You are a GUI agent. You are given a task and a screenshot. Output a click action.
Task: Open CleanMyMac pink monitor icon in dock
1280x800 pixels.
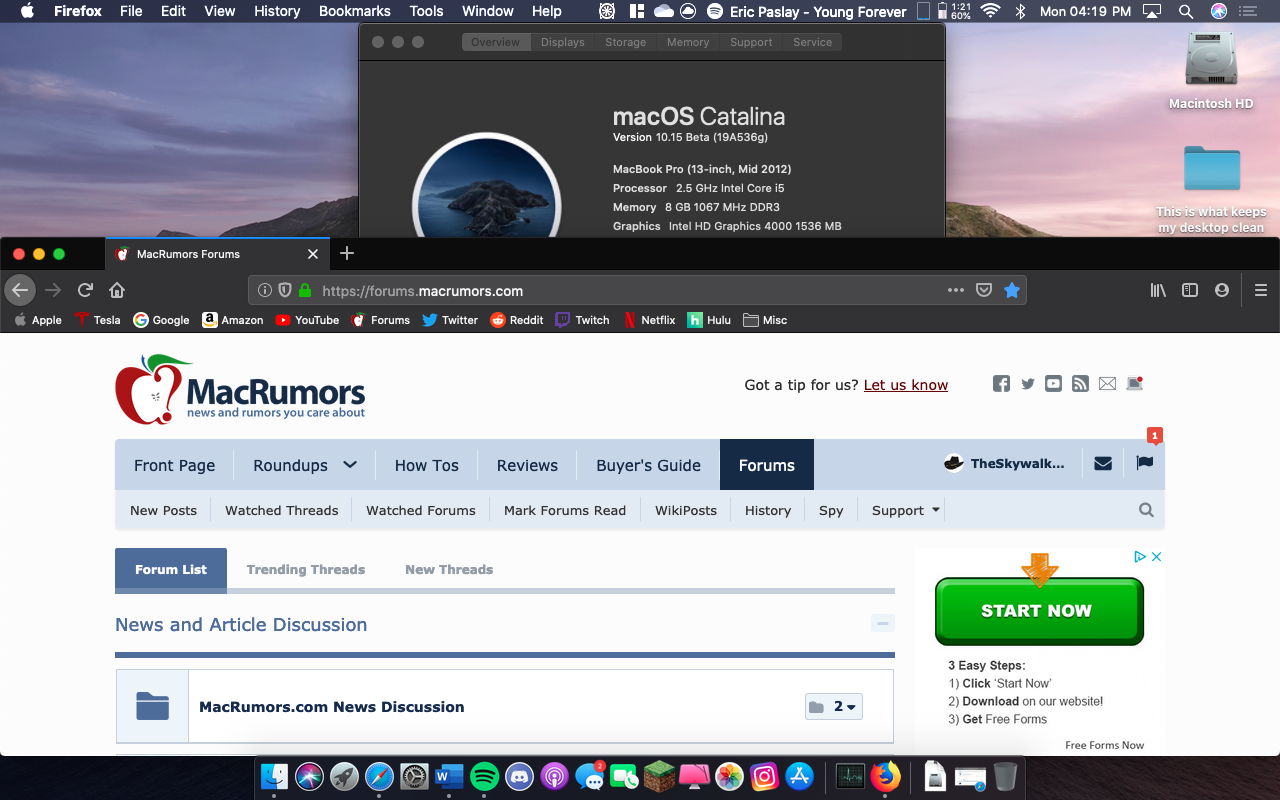[694, 776]
